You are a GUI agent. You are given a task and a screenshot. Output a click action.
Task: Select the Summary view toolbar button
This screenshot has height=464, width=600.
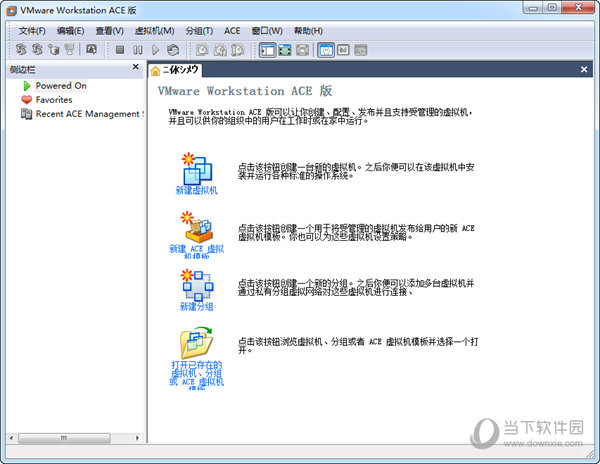coord(326,50)
